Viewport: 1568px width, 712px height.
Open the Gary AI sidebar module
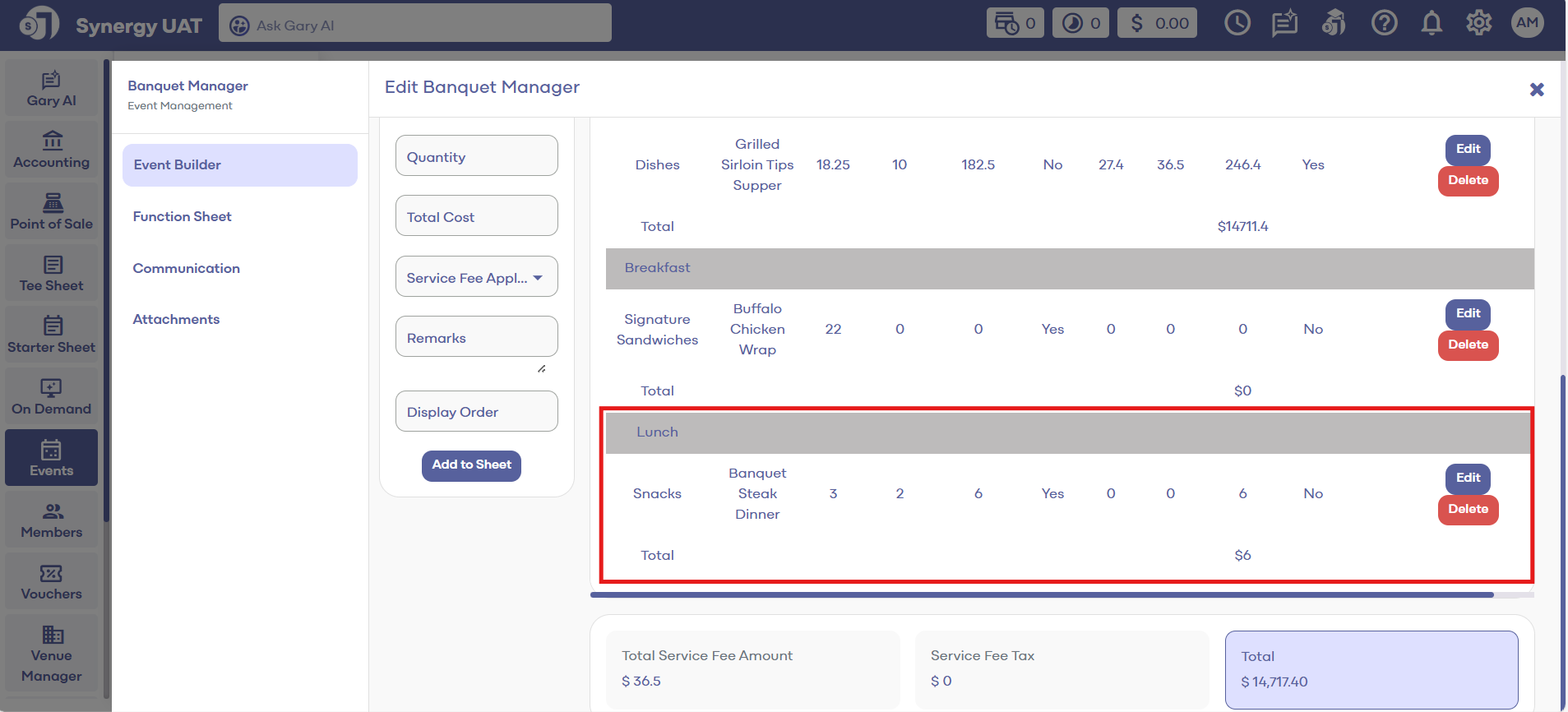pos(51,89)
